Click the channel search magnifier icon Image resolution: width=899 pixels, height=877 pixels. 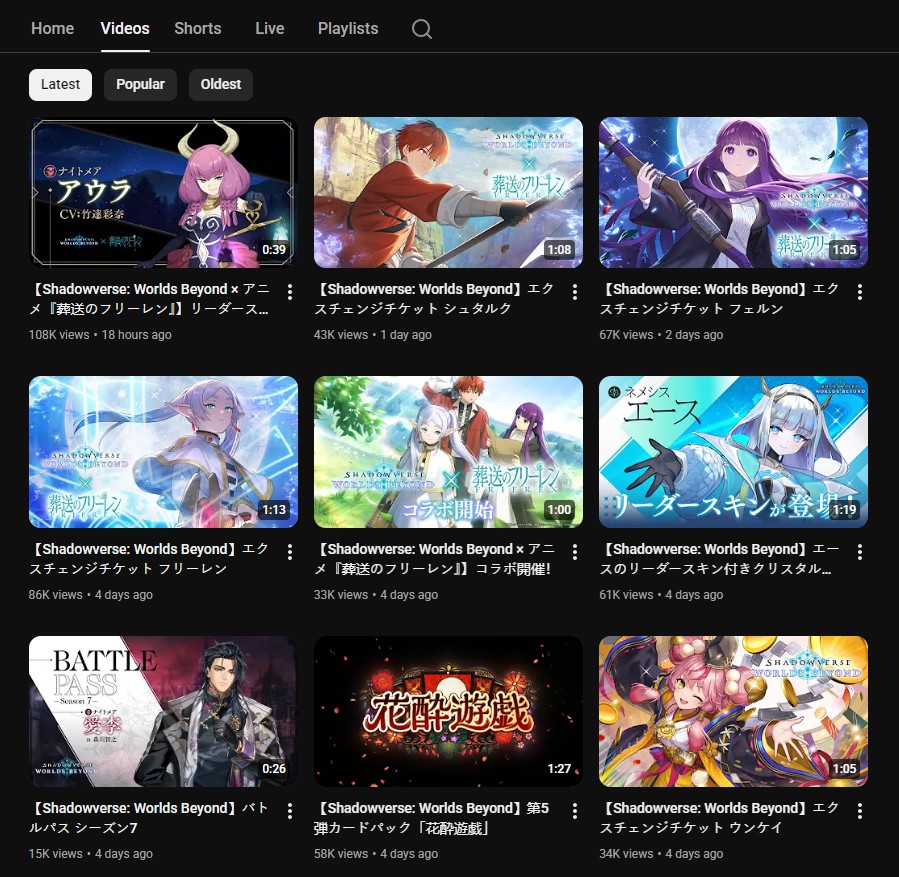point(421,29)
